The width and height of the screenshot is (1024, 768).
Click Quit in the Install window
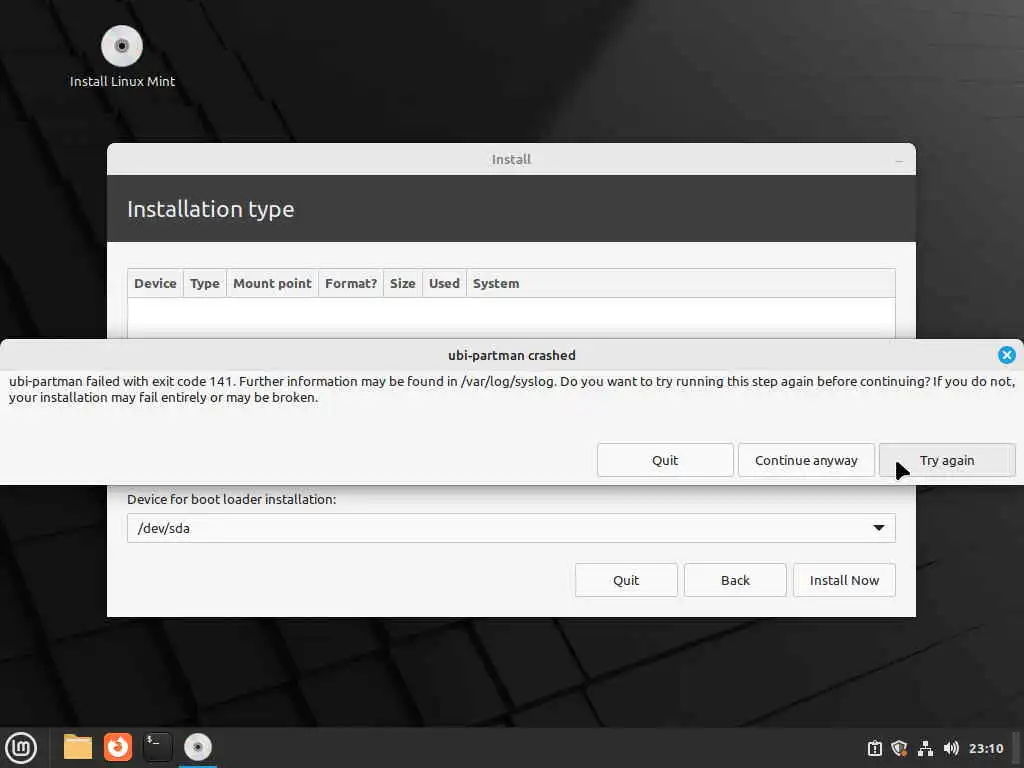(x=626, y=580)
